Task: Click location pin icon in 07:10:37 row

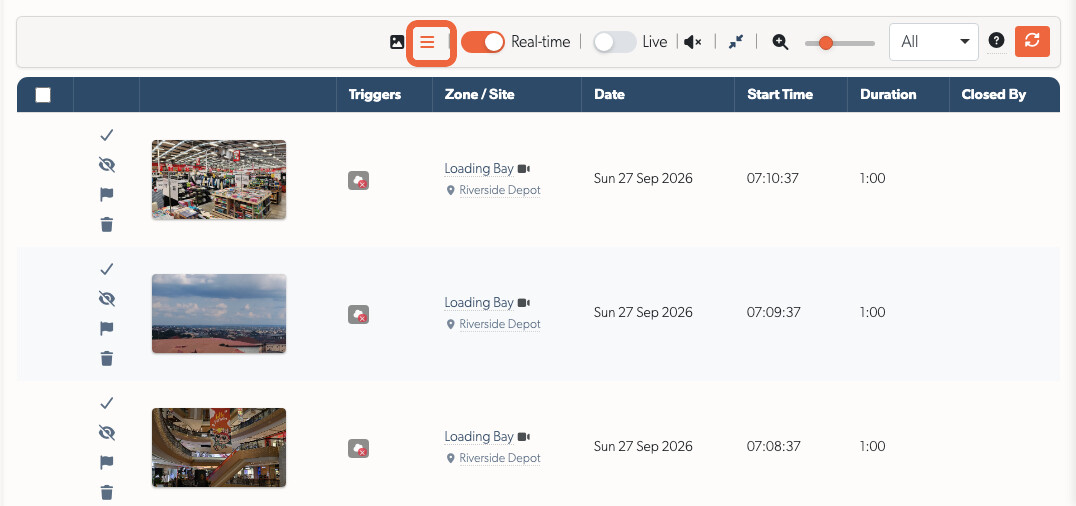Action: pos(451,190)
